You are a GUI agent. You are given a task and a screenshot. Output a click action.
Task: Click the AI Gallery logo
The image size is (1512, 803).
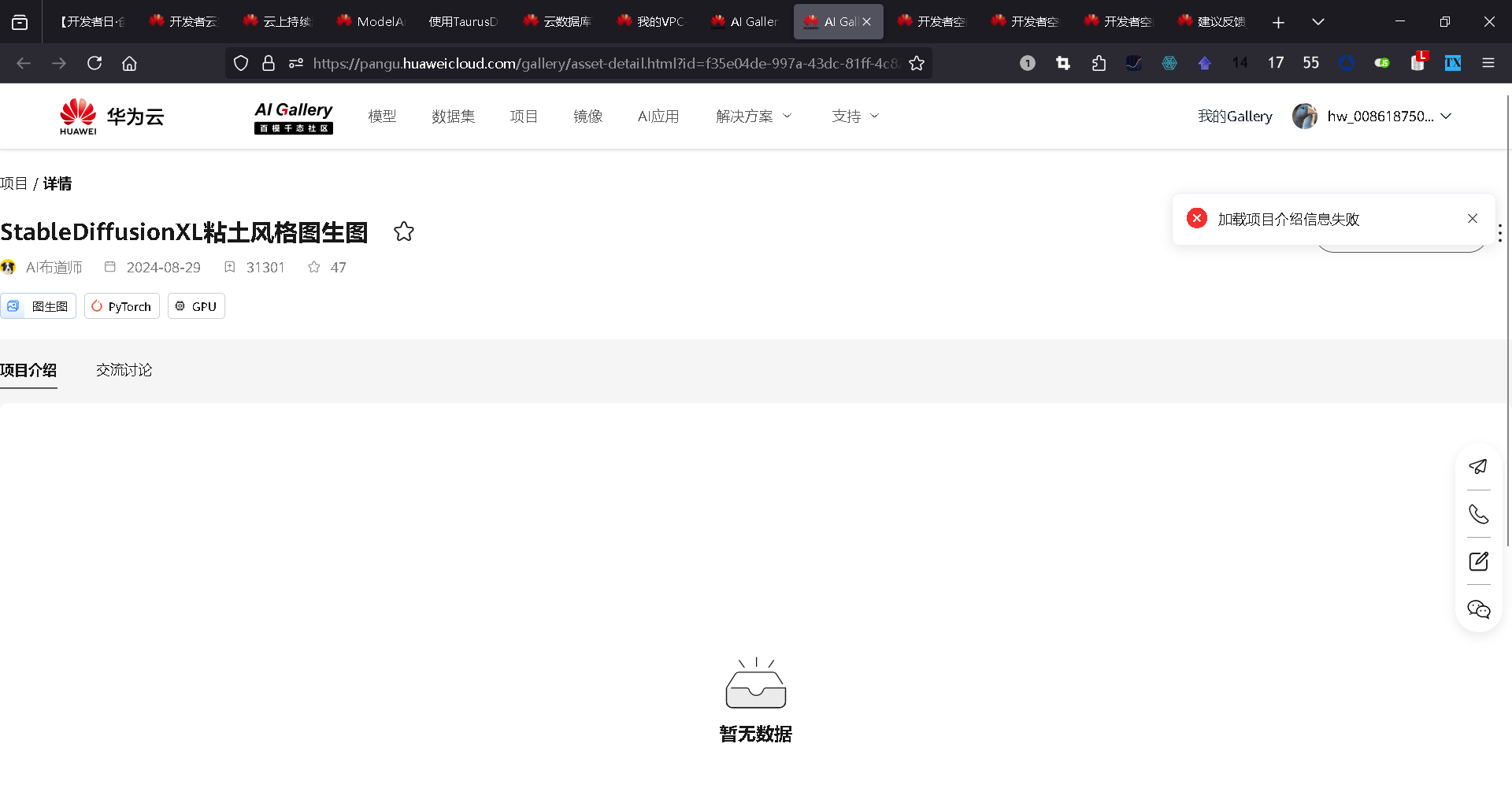pos(294,117)
